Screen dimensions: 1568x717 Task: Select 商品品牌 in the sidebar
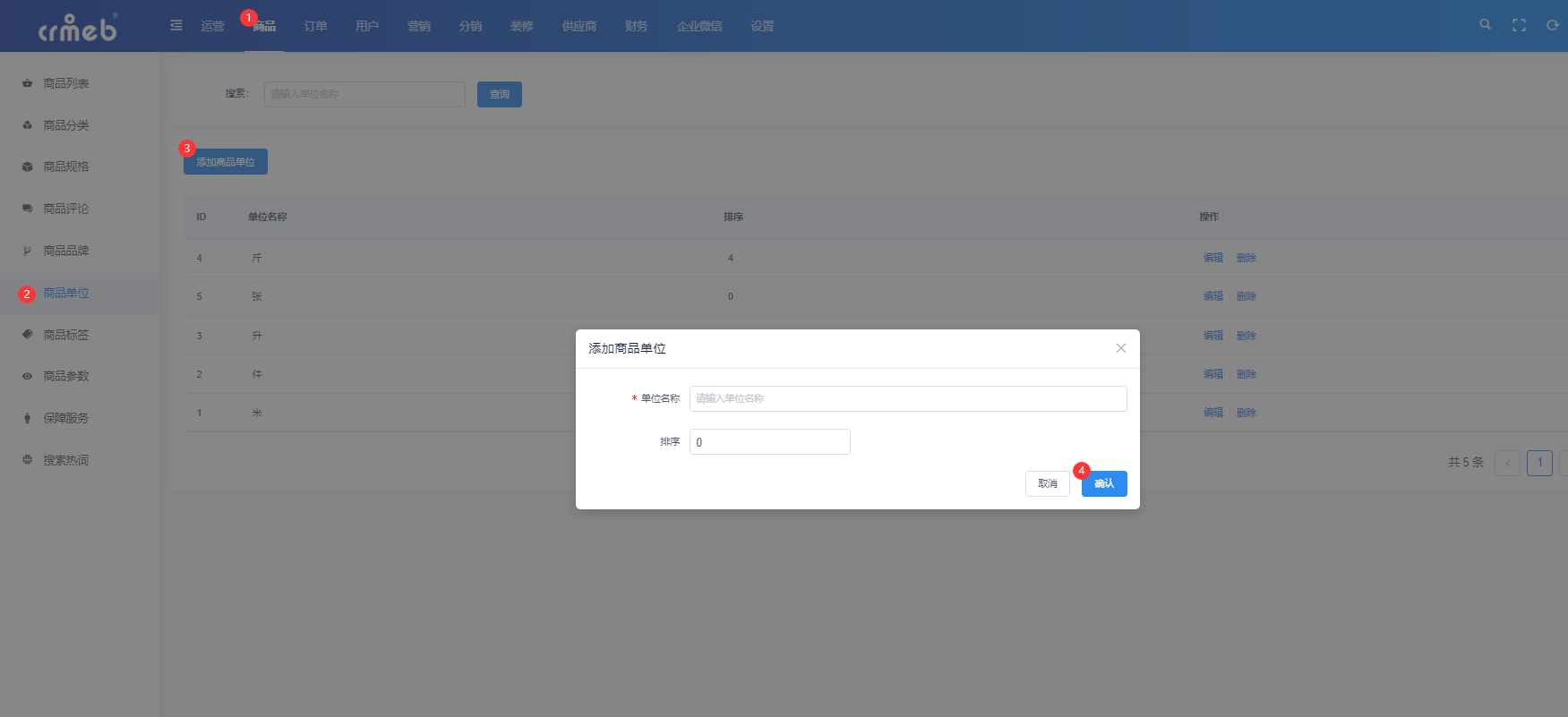coord(66,251)
